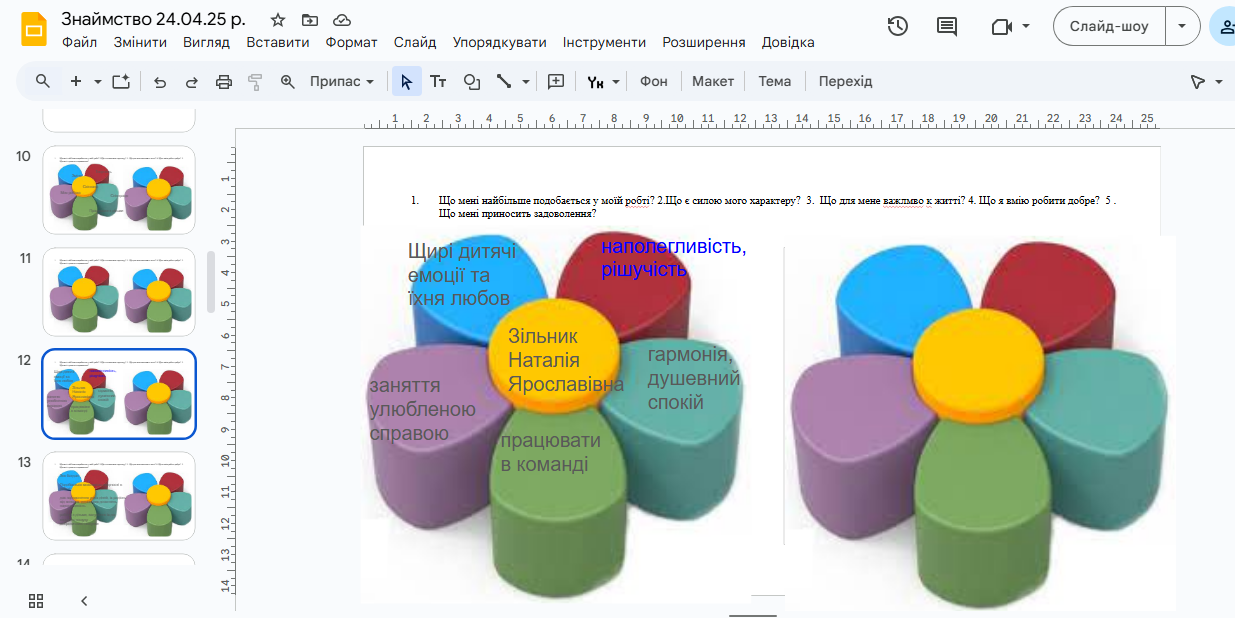Collapse the slide filmstrip panel
The image size is (1235, 618).
(85, 601)
